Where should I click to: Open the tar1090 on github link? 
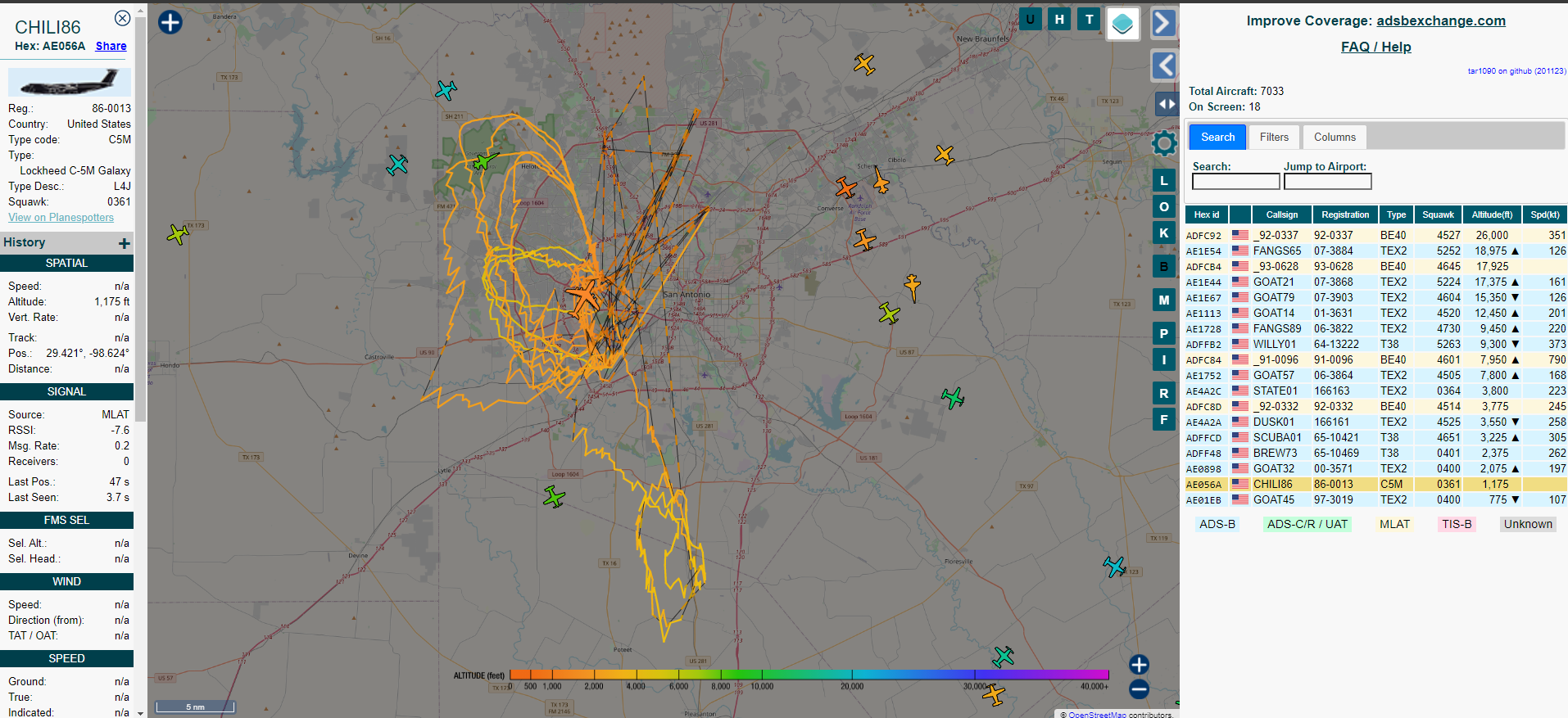[1516, 71]
